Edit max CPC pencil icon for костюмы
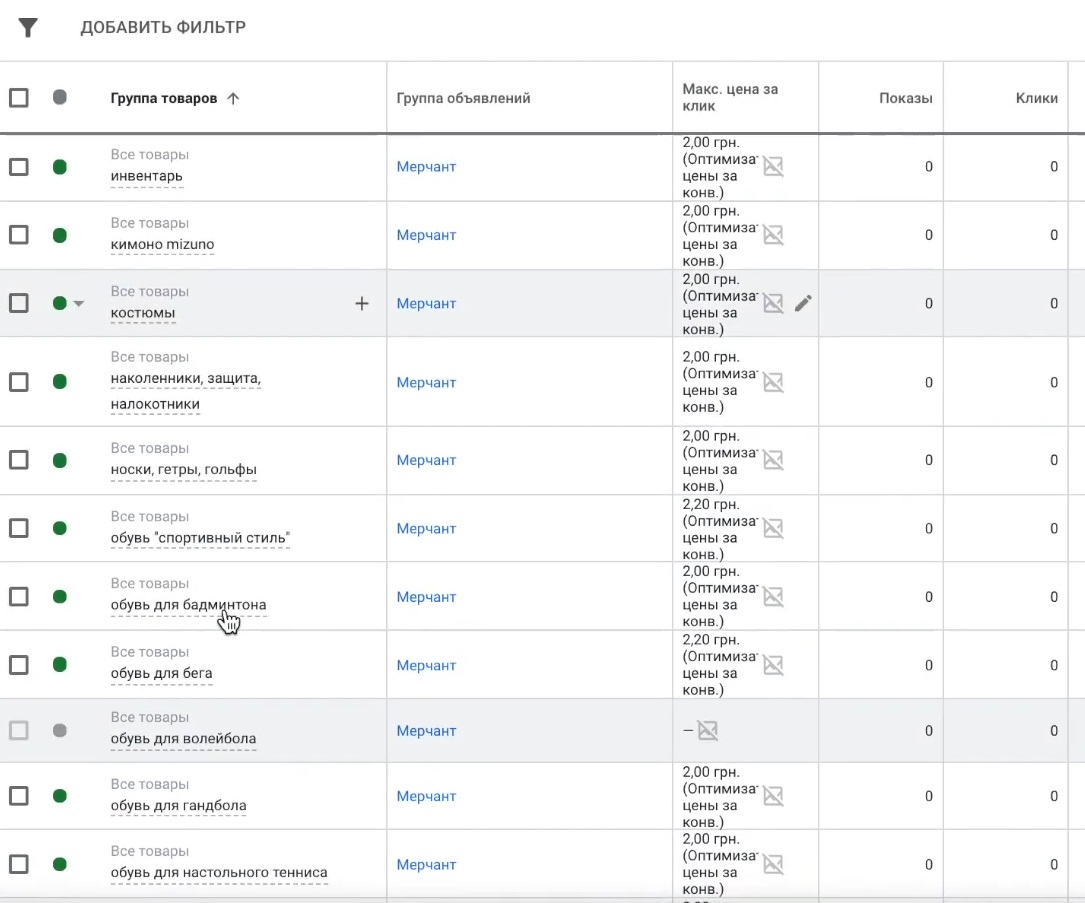Screen dimensions: 1085x903 point(803,303)
